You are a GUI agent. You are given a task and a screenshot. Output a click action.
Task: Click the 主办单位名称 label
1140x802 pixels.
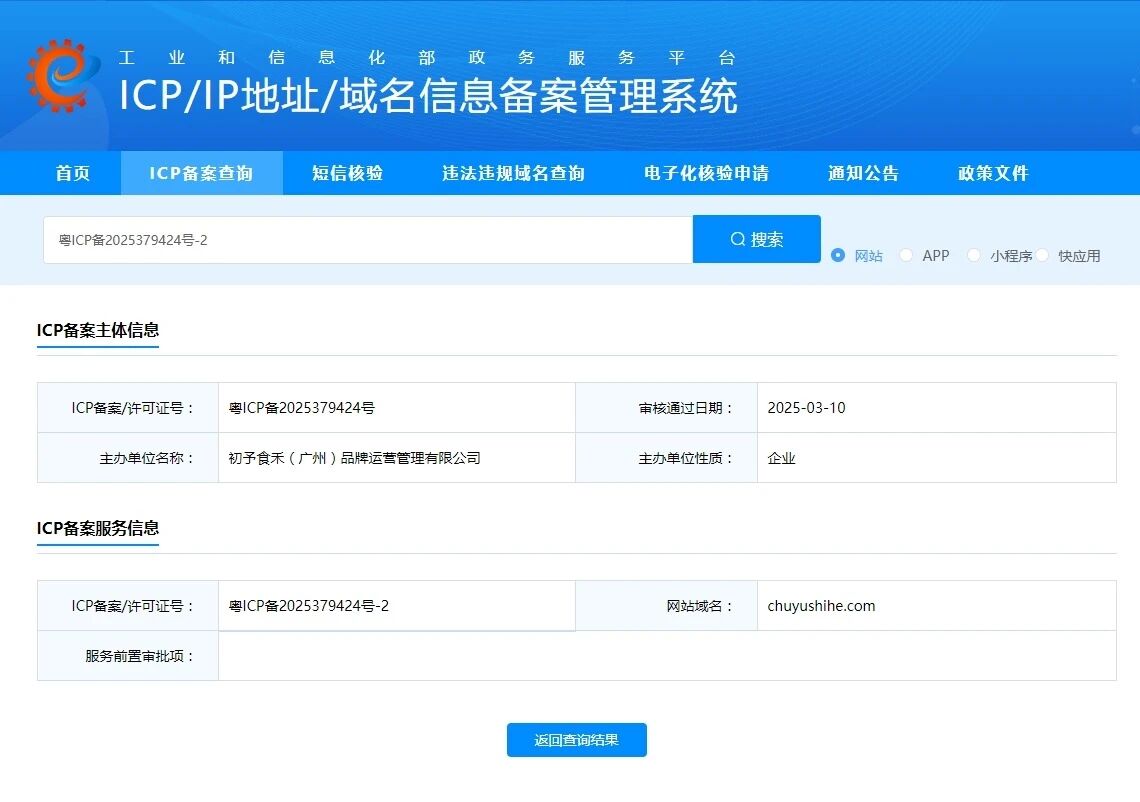point(146,458)
